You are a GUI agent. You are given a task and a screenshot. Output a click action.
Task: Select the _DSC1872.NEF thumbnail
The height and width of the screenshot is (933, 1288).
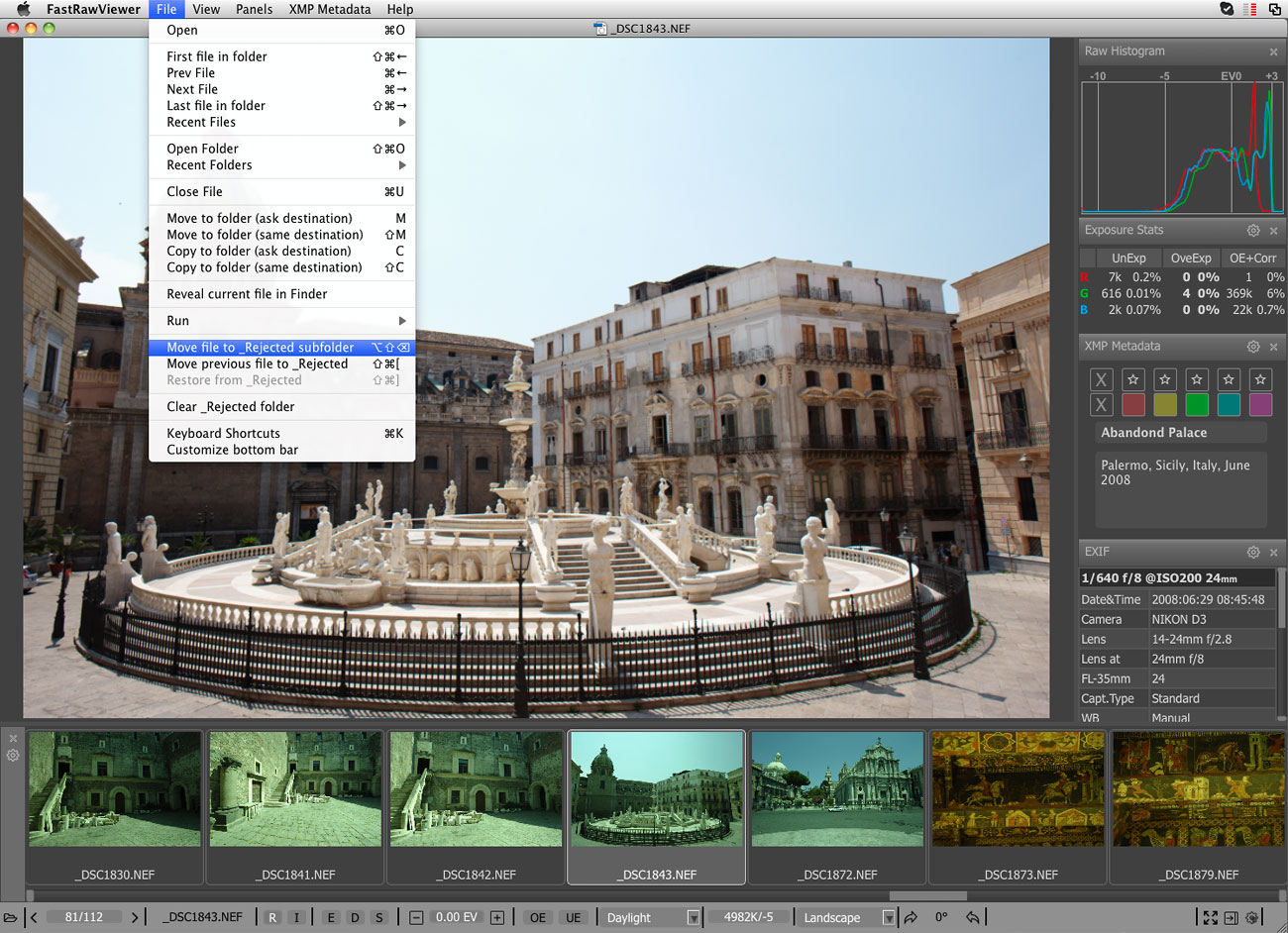point(837,790)
